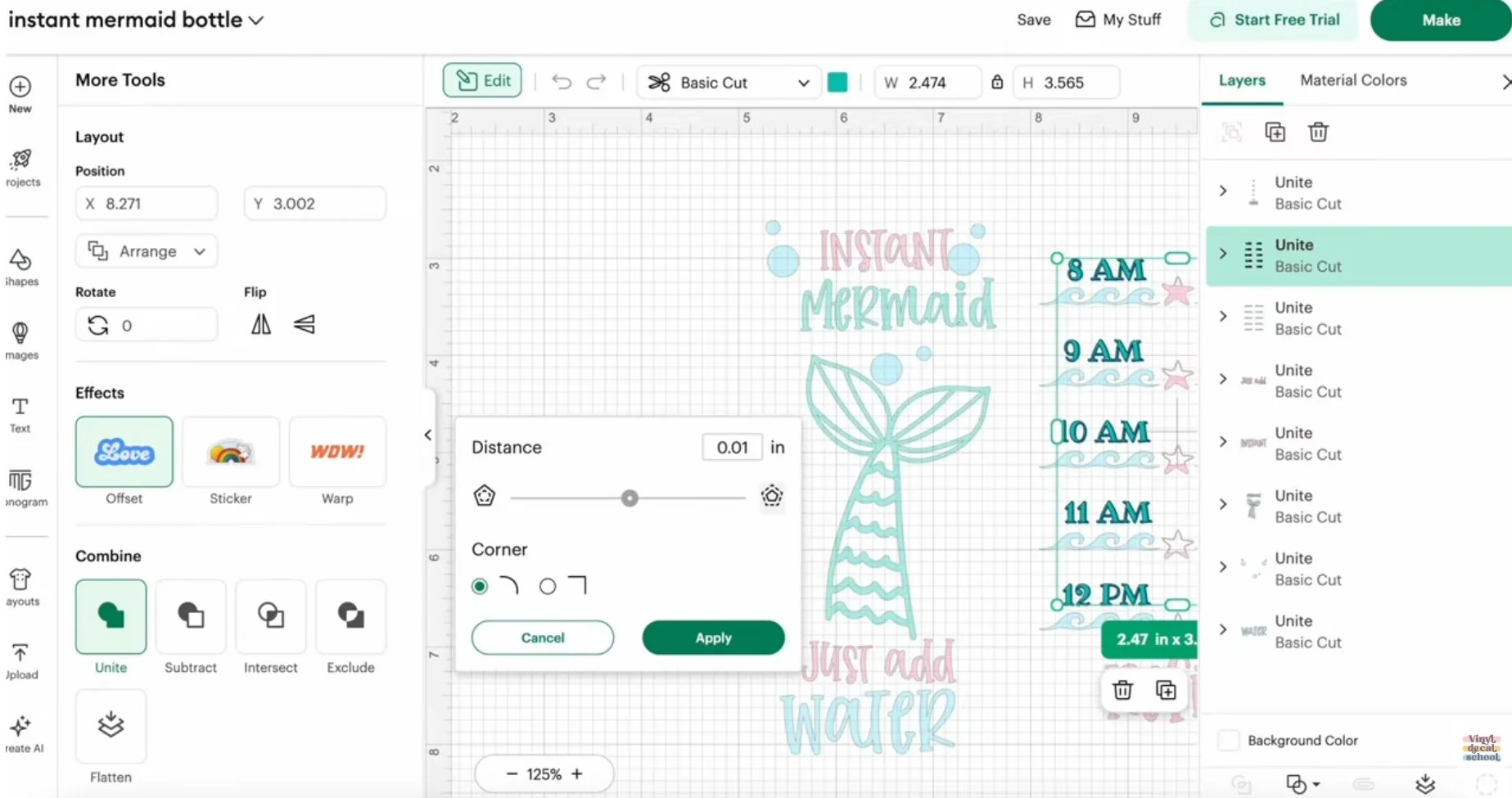Zoom out with the minus button
The width and height of the screenshot is (1512, 798).
pos(512,774)
